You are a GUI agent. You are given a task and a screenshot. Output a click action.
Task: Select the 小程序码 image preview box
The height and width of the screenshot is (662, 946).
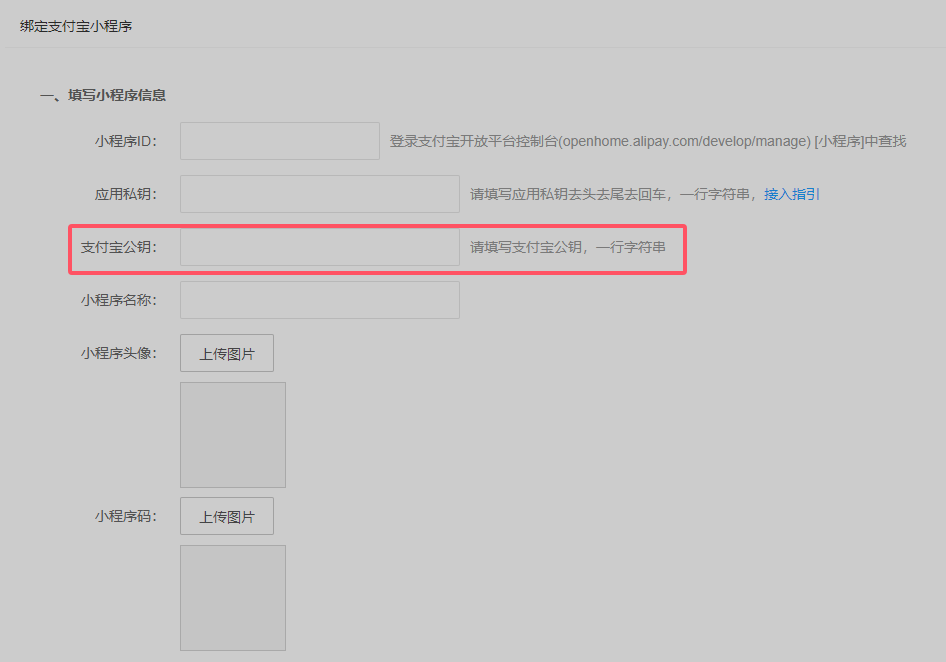(x=233, y=598)
